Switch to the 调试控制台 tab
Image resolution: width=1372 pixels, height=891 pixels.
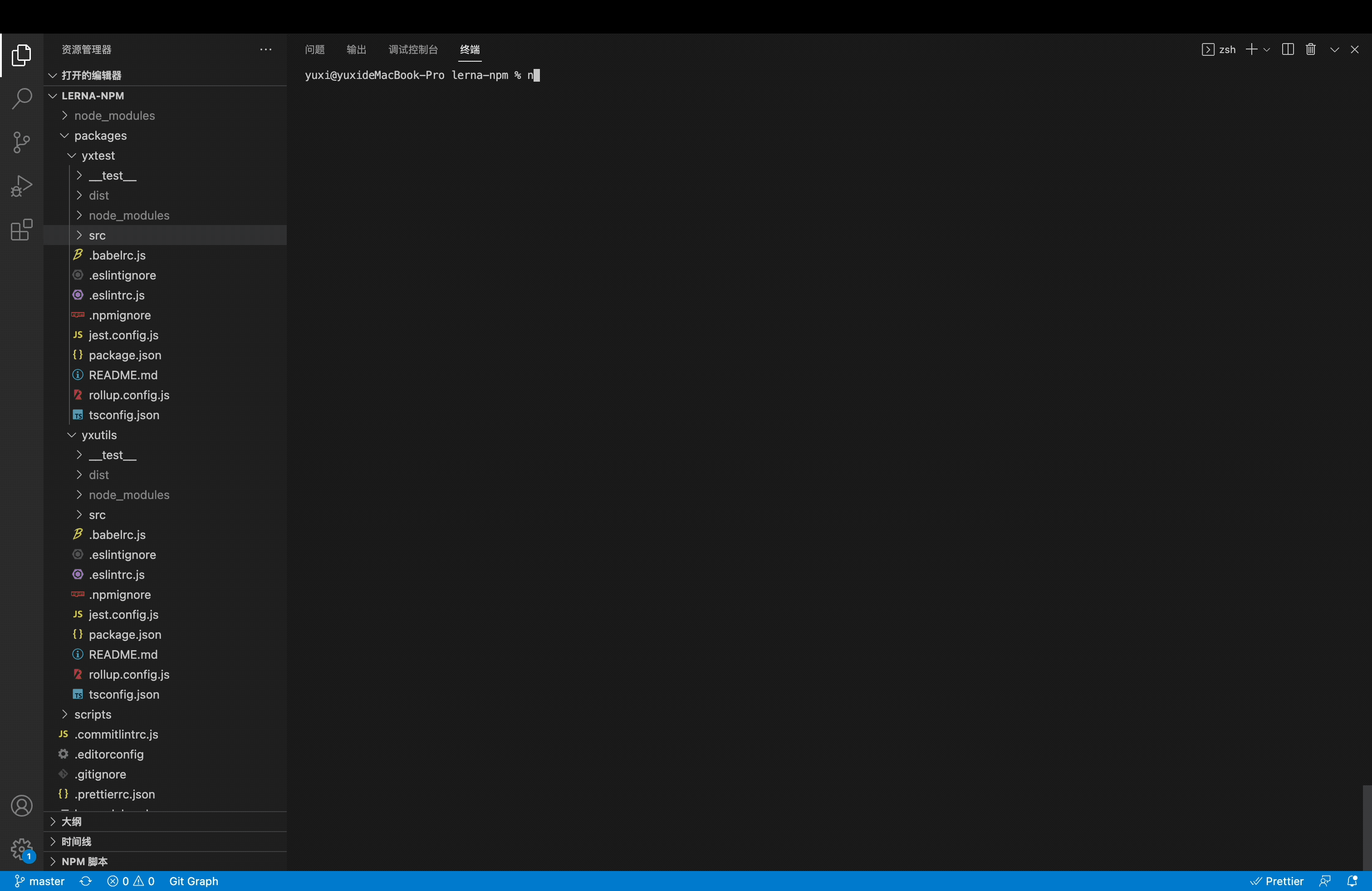click(x=413, y=49)
